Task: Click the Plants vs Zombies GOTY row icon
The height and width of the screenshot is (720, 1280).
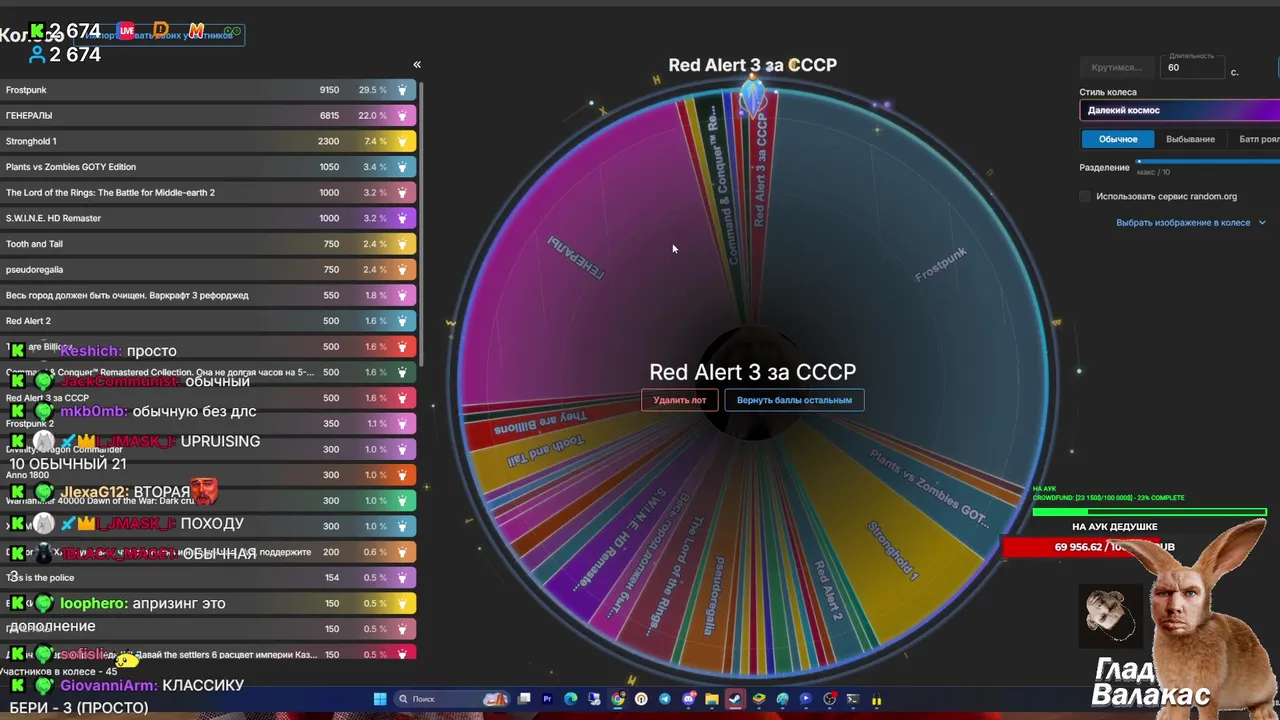Action: click(x=402, y=167)
